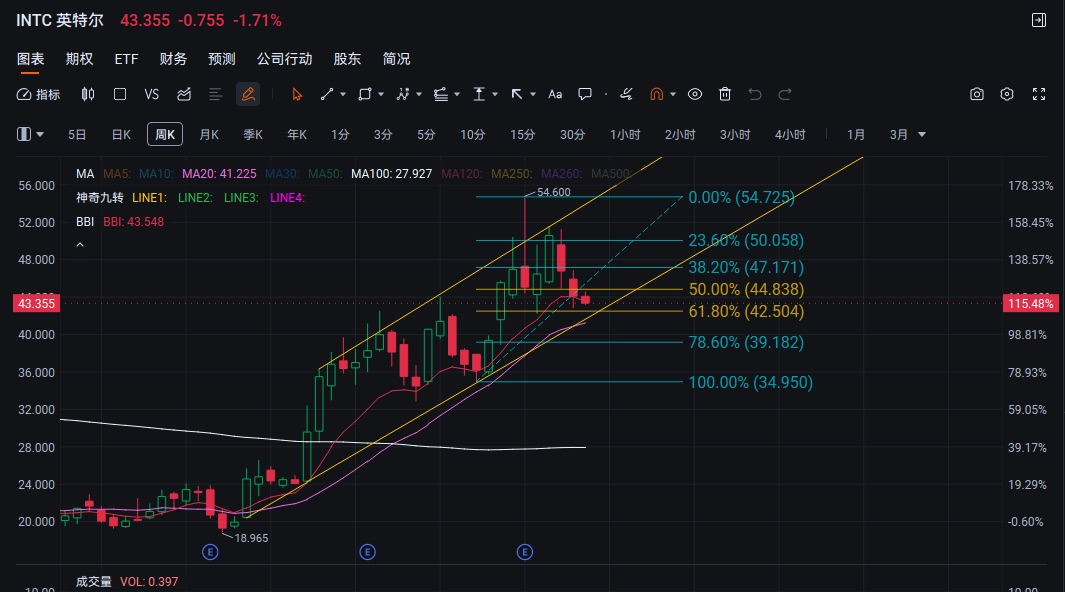
Task: Select the Aa text annotation tool
Action: pos(555,94)
